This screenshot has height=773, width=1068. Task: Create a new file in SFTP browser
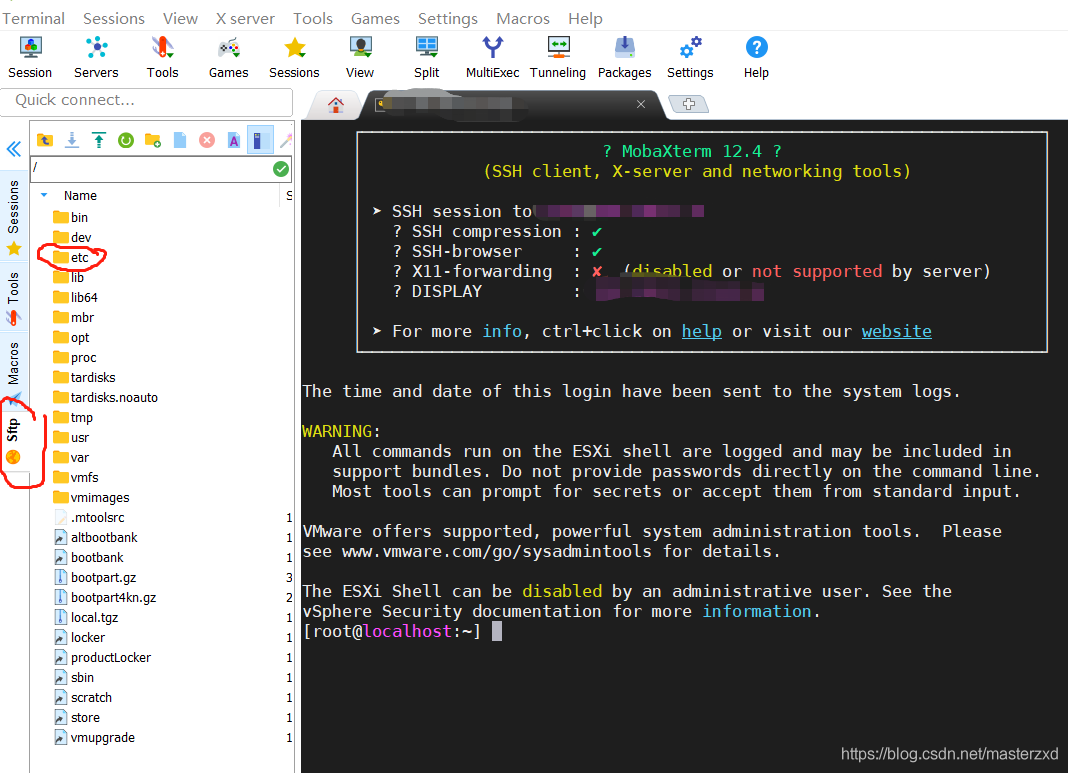[180, 140]
